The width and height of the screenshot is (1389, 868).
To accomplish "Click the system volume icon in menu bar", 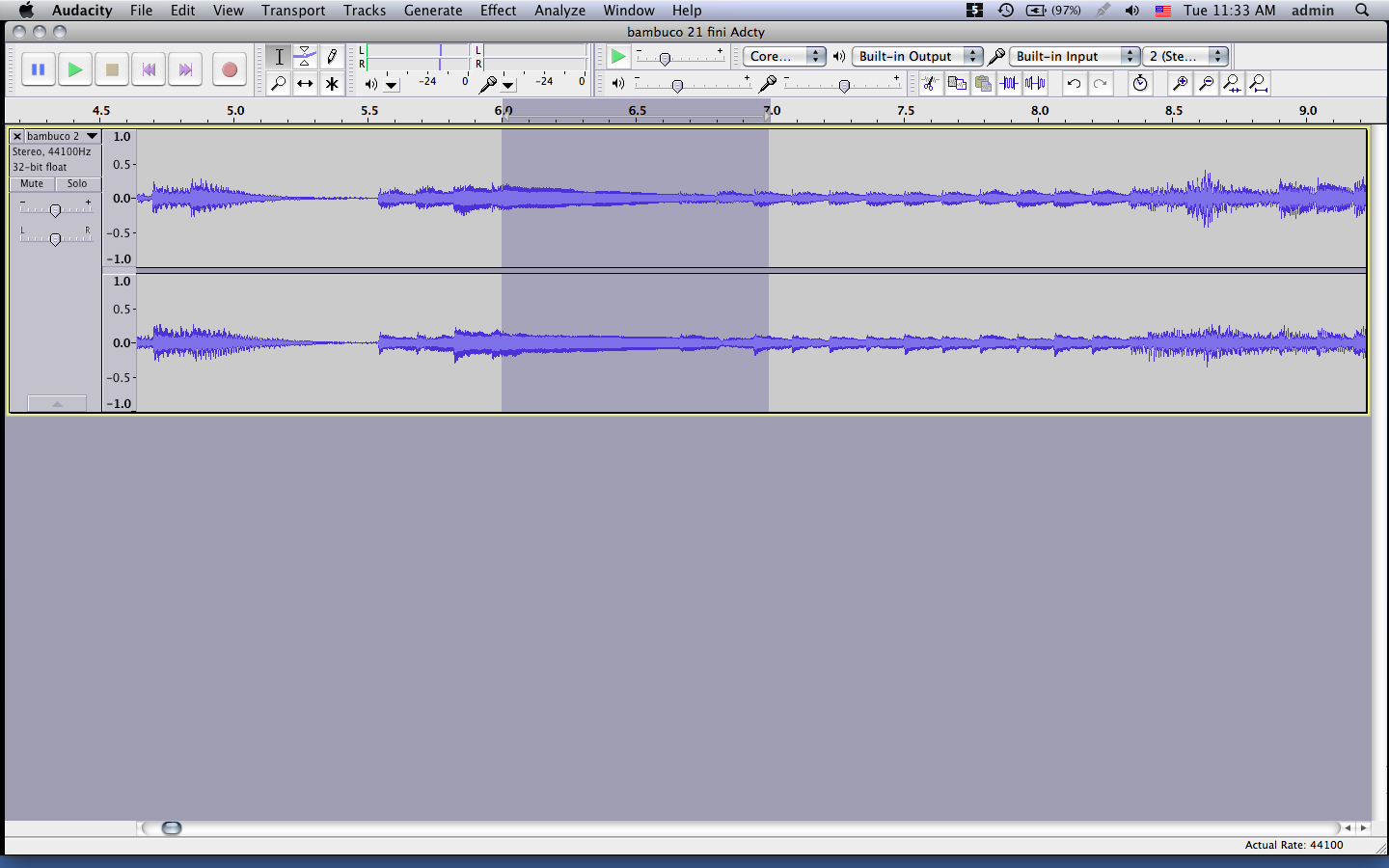I will (1132, 10).
